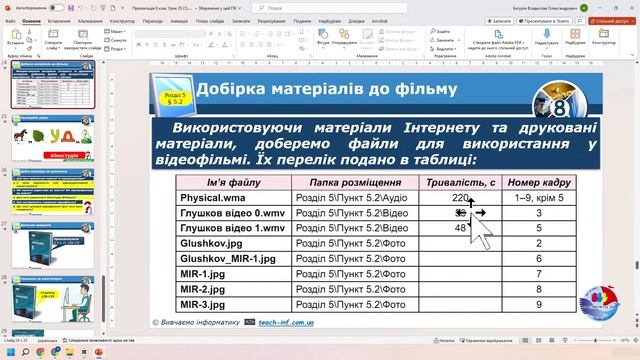The height and width of the screenshot is (360, 640).
Task: Click the Спільний доступ share button
Action: tap(612, 21)
